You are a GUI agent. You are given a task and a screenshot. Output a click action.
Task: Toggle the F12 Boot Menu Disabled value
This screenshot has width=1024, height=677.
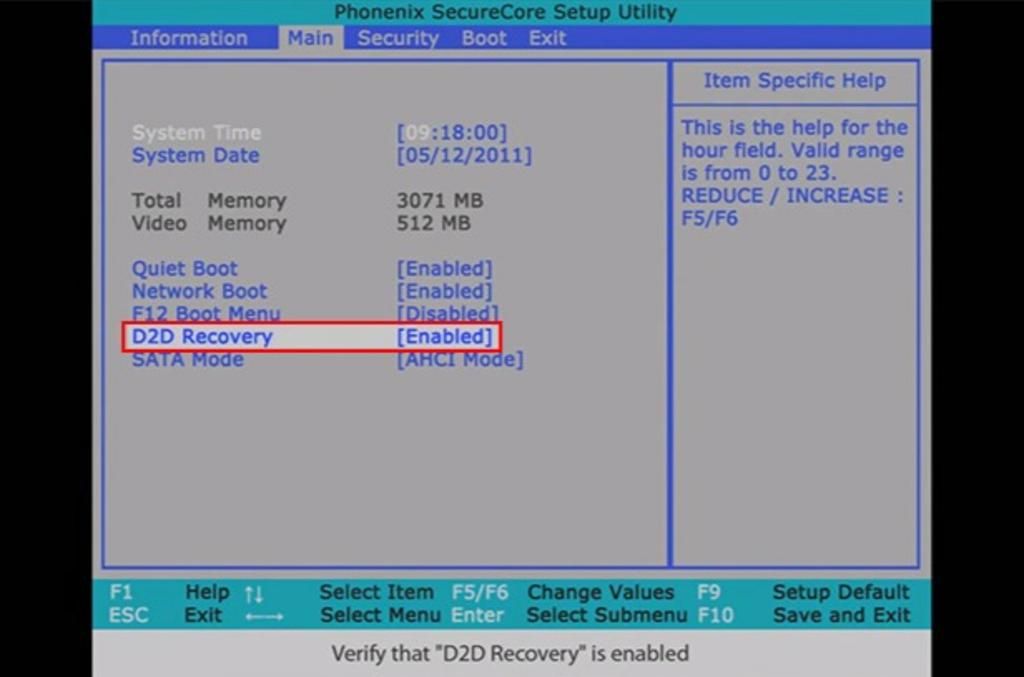pos(448,313)
